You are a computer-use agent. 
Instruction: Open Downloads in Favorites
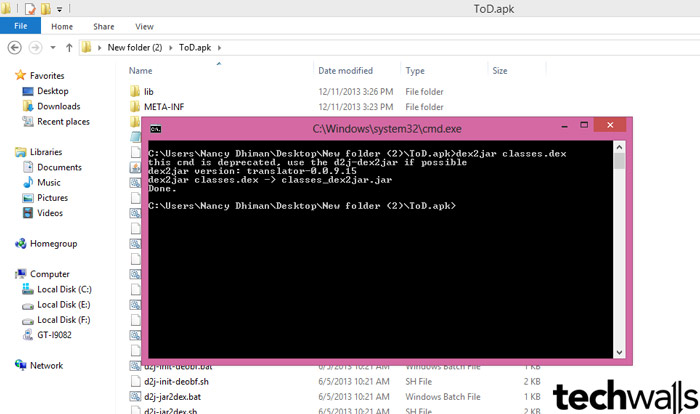tap(58, 106)
